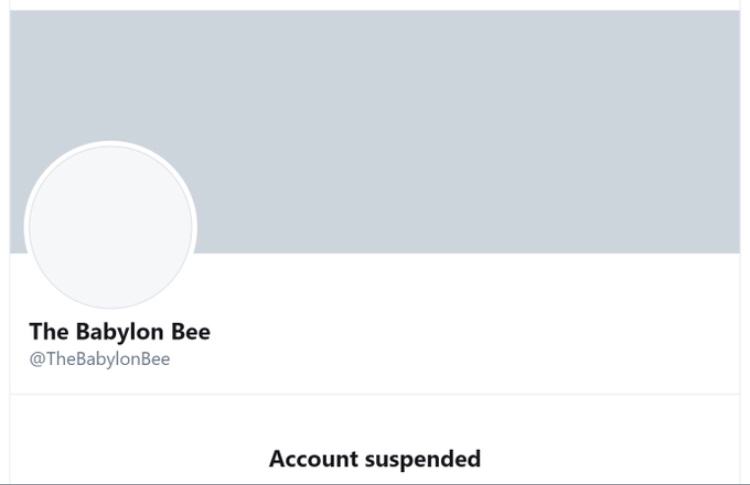This screenshot has height=485, width=750.
Task: Click the suspension notice text
Action: tap(374, 459)
